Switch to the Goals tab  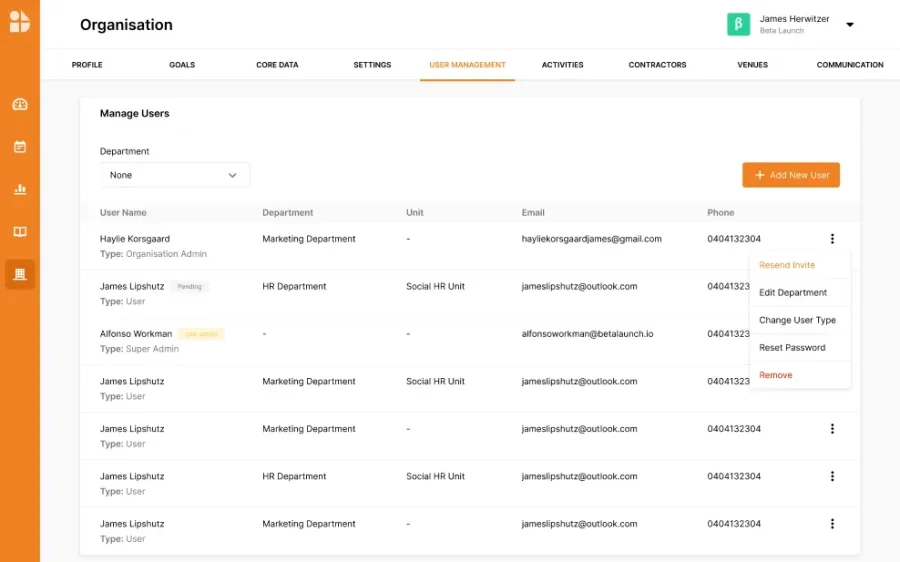[x=182, y=65]
